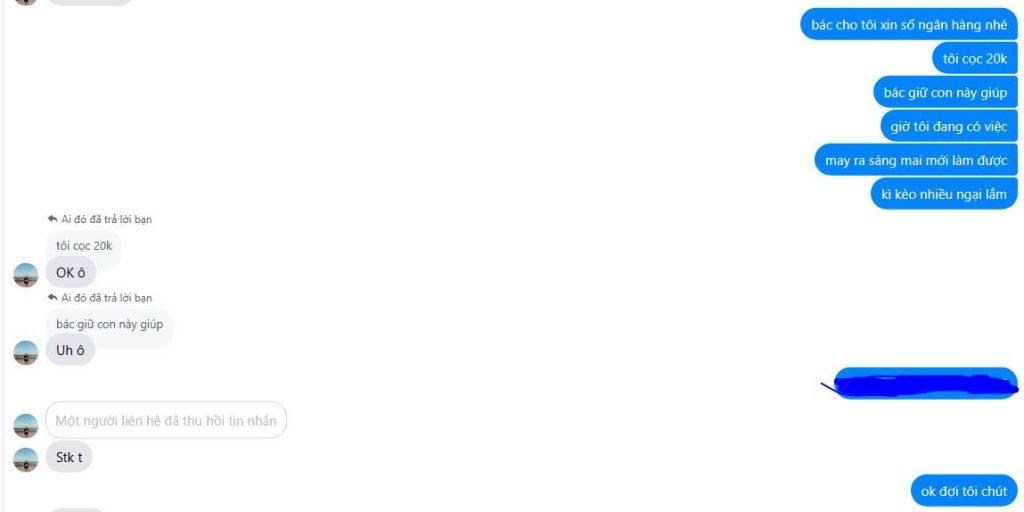Select the 'OK ô' message bubble
The image size is (1024, 512).
pyautogui.click(x=71, y=272)
